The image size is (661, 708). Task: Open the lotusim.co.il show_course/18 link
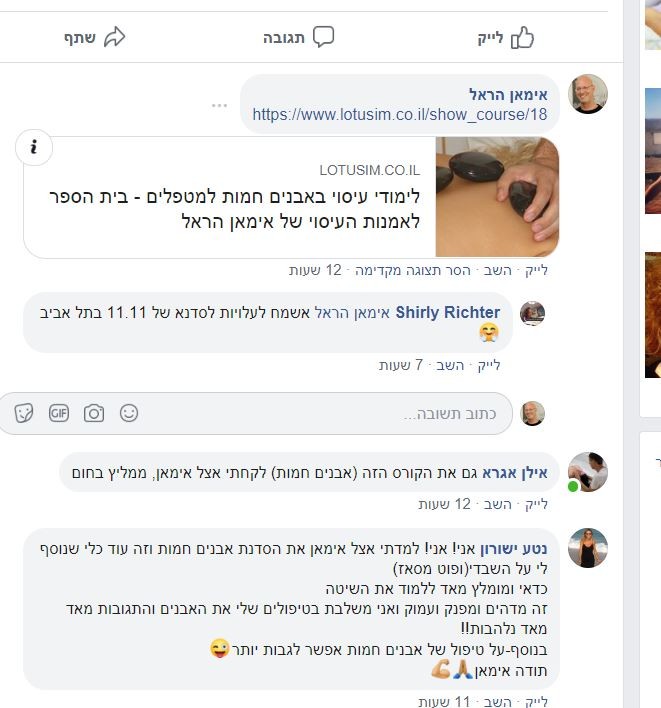(x=400, y=114)
